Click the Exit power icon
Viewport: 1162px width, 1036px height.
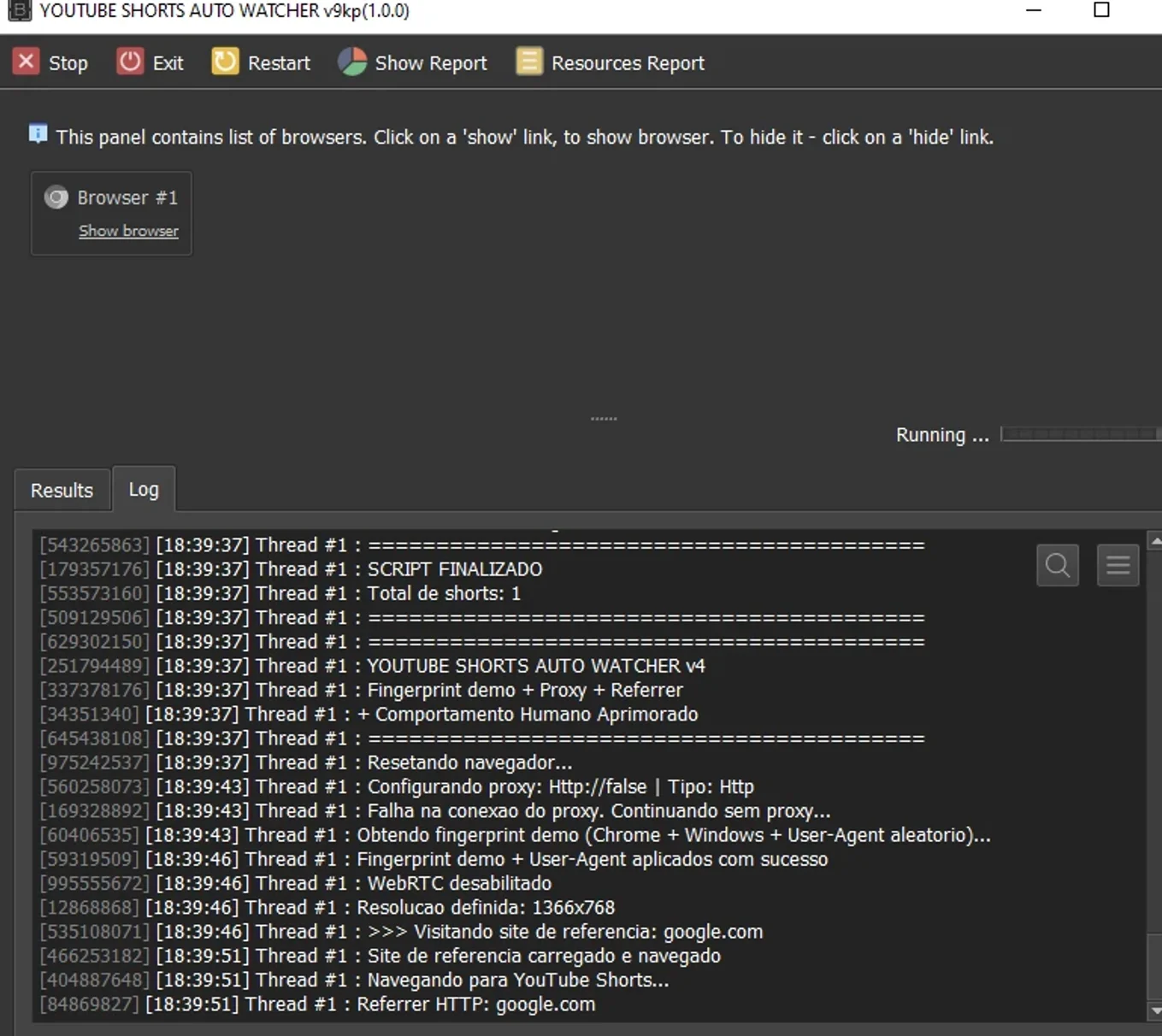[x=130, y=62]
